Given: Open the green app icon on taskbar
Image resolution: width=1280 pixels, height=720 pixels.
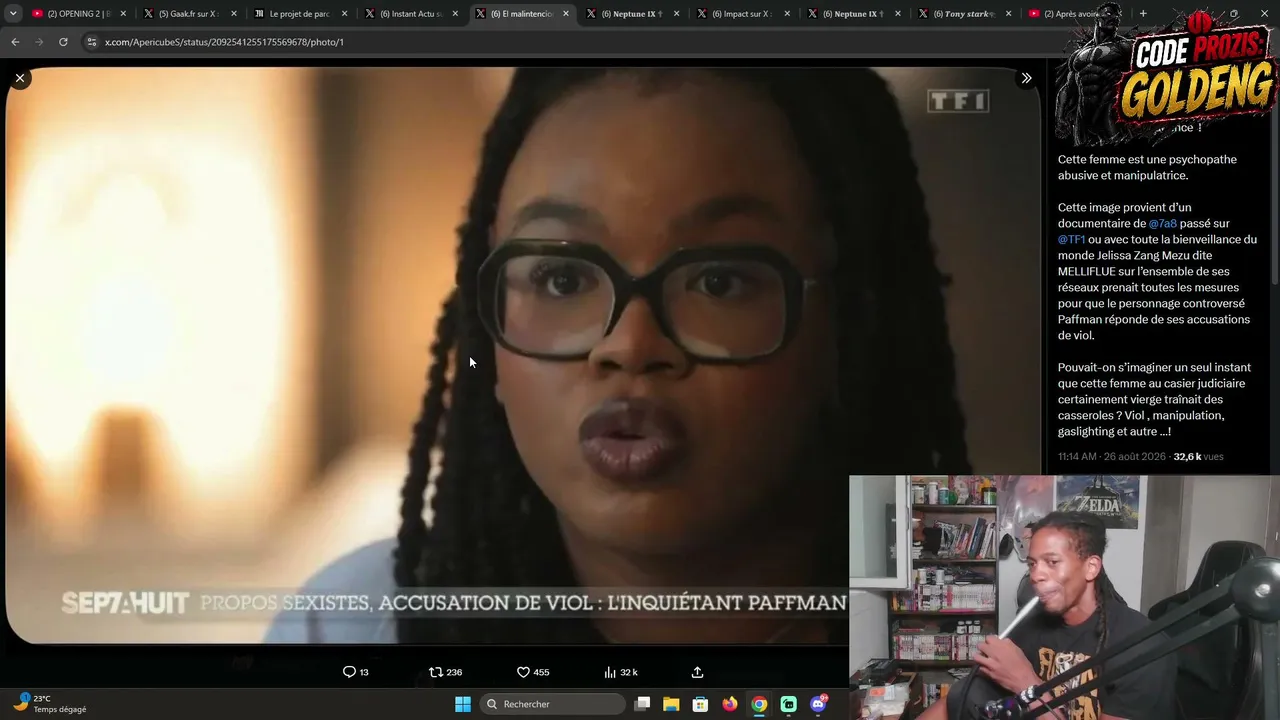Looking at the screenshot, I should click(x=788, y=704).
